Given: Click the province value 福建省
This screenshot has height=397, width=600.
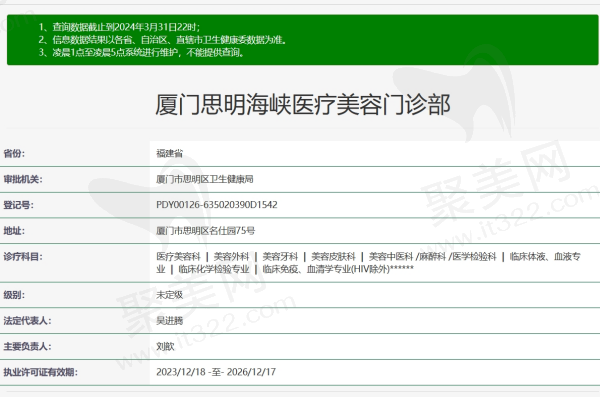Looking at the screenshot, I should [x=170, y=154].
